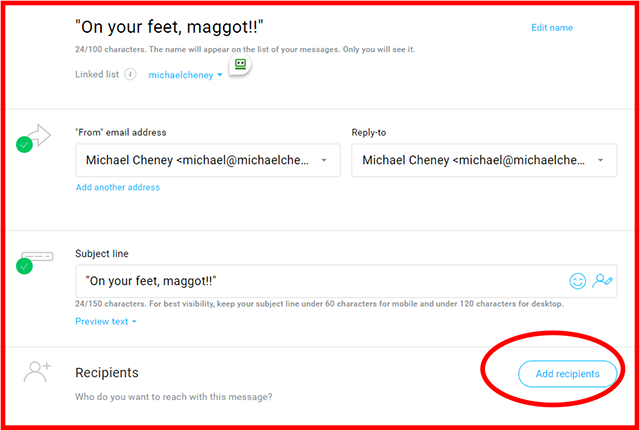The width and height of the screenshot is (640, 430).
Task: Click the "24/150 characters" hint text
Action: (319, 304)
